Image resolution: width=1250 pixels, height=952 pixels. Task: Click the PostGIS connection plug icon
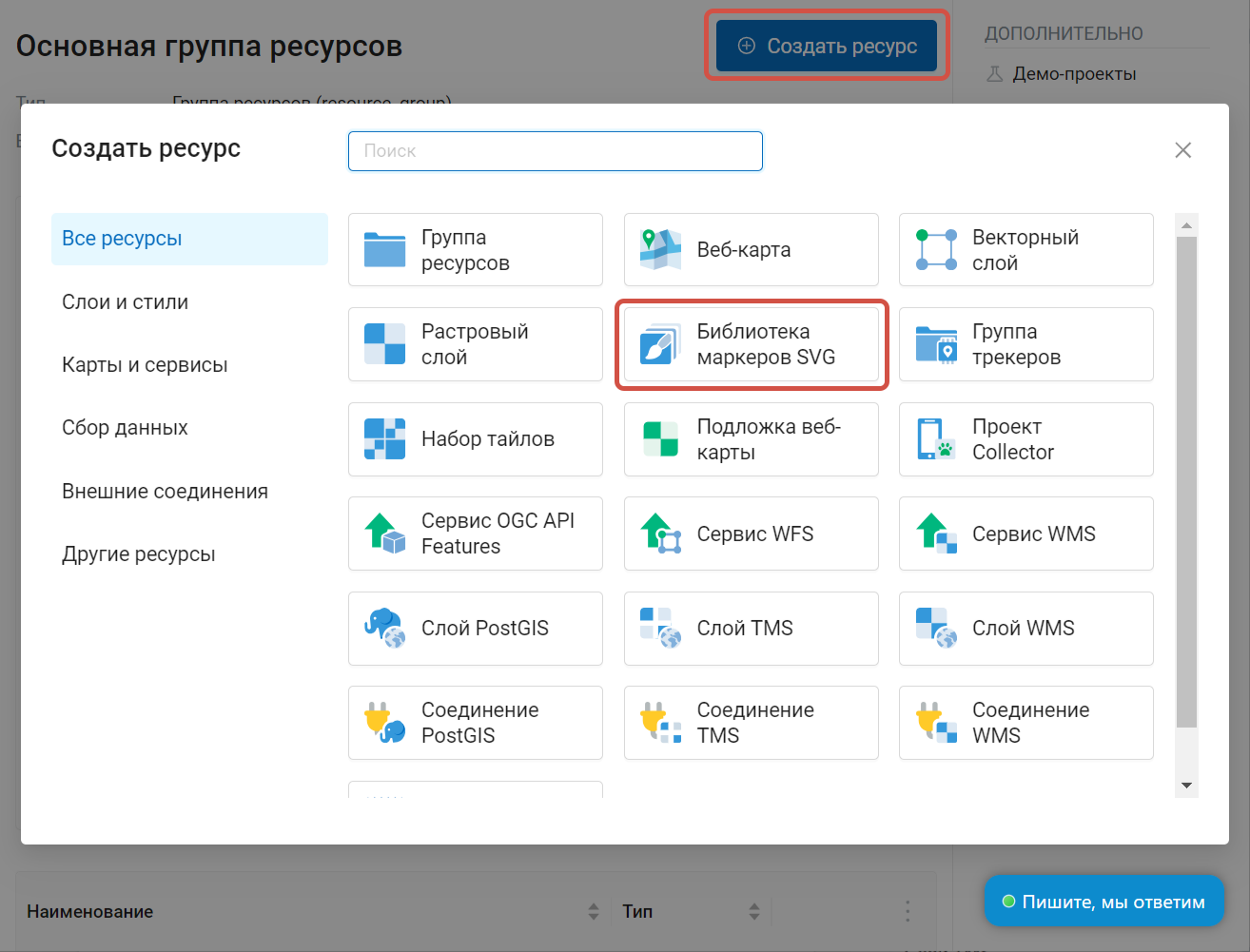click(385, 723)
